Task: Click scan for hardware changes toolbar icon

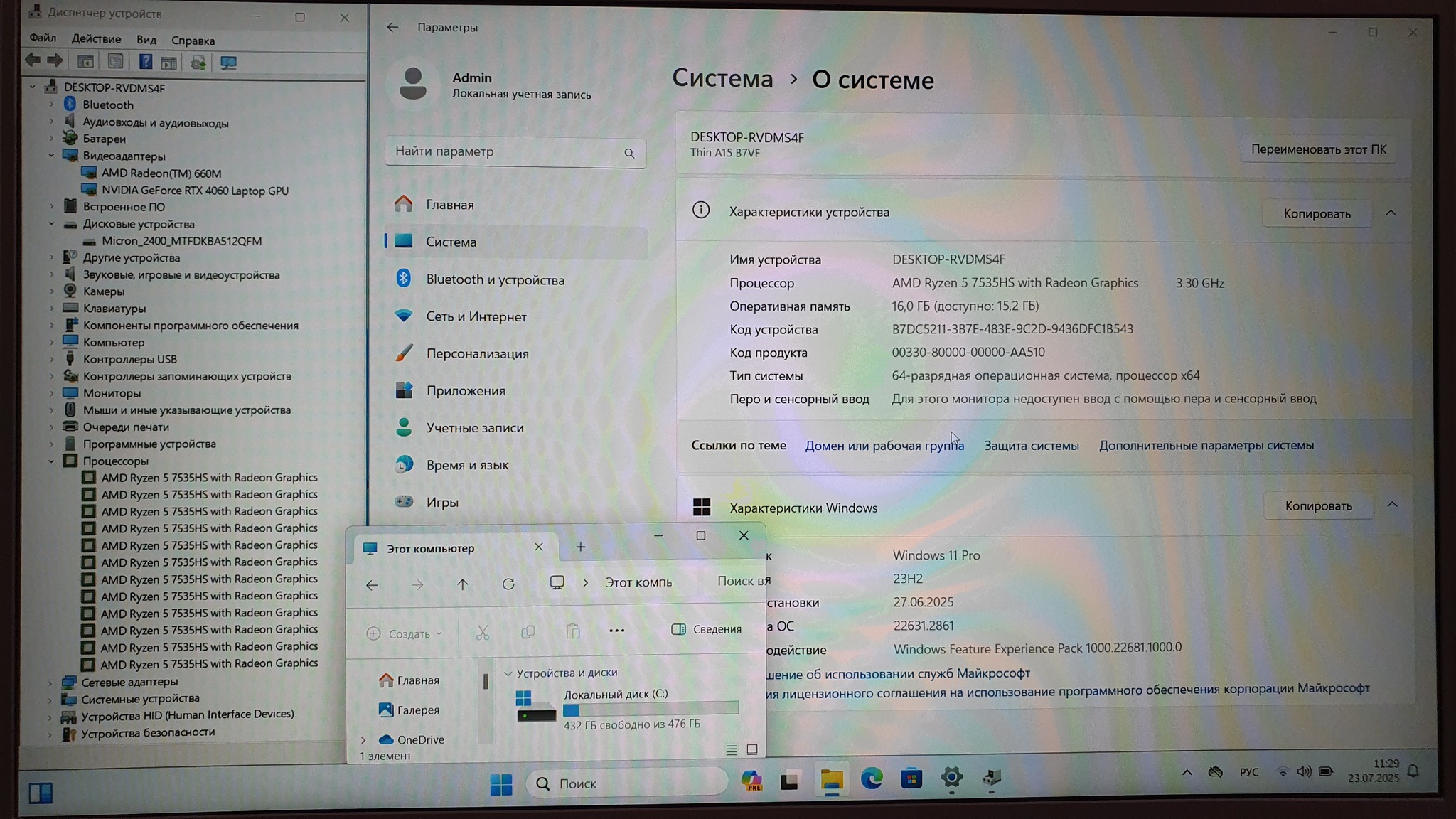Action: tap(228, 63)
